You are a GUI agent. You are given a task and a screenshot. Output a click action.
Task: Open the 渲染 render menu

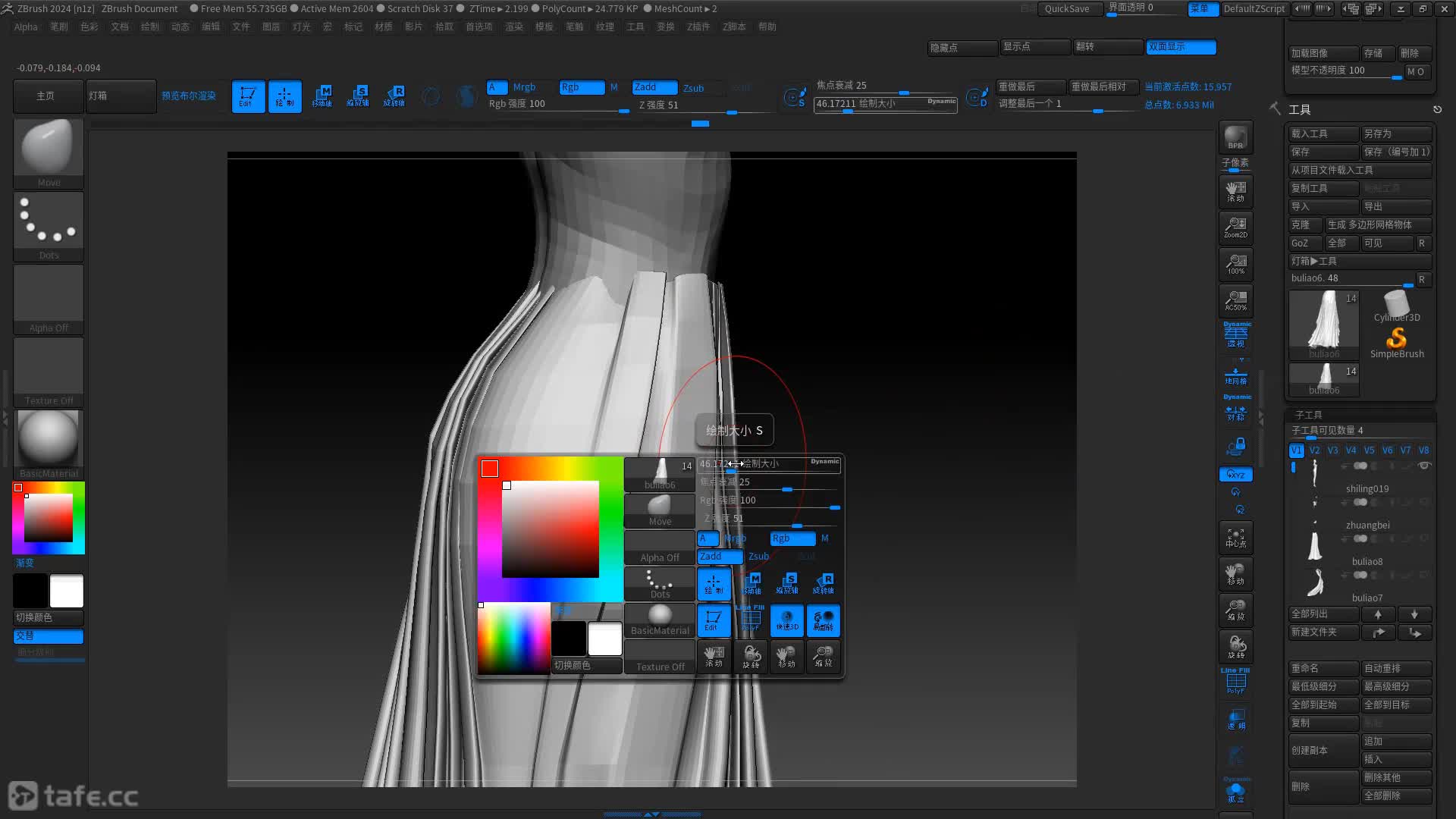pos(514,27)
